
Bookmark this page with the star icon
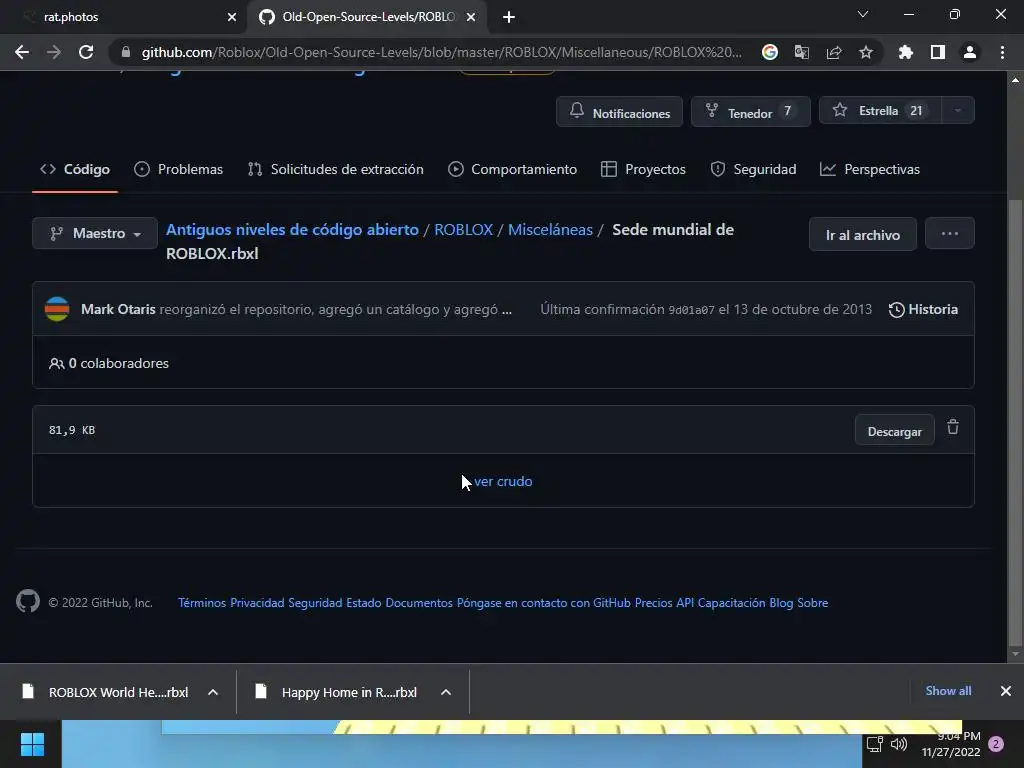(x=866, y=52)
